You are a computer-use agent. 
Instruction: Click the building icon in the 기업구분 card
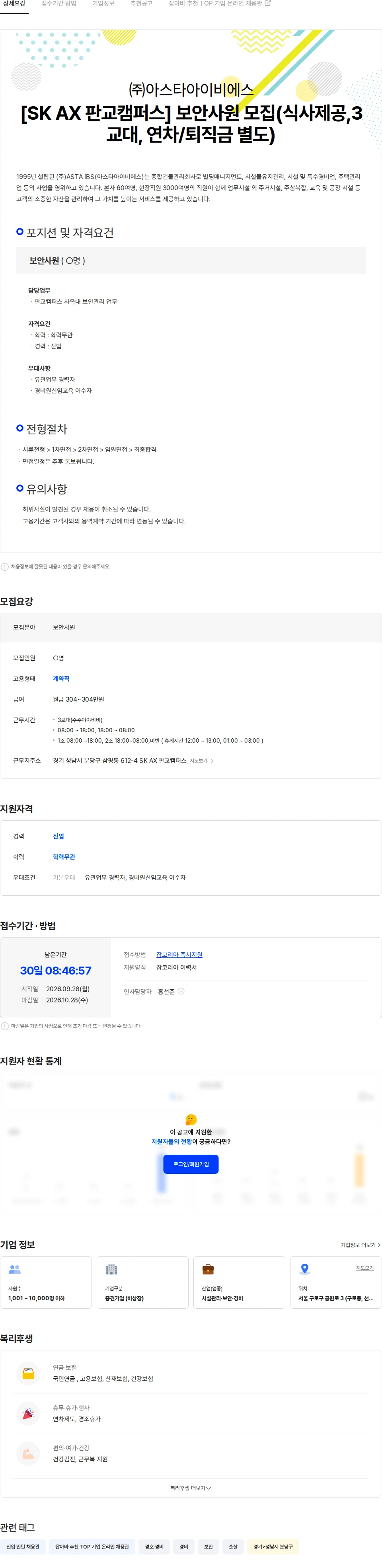pos(111,1269)
